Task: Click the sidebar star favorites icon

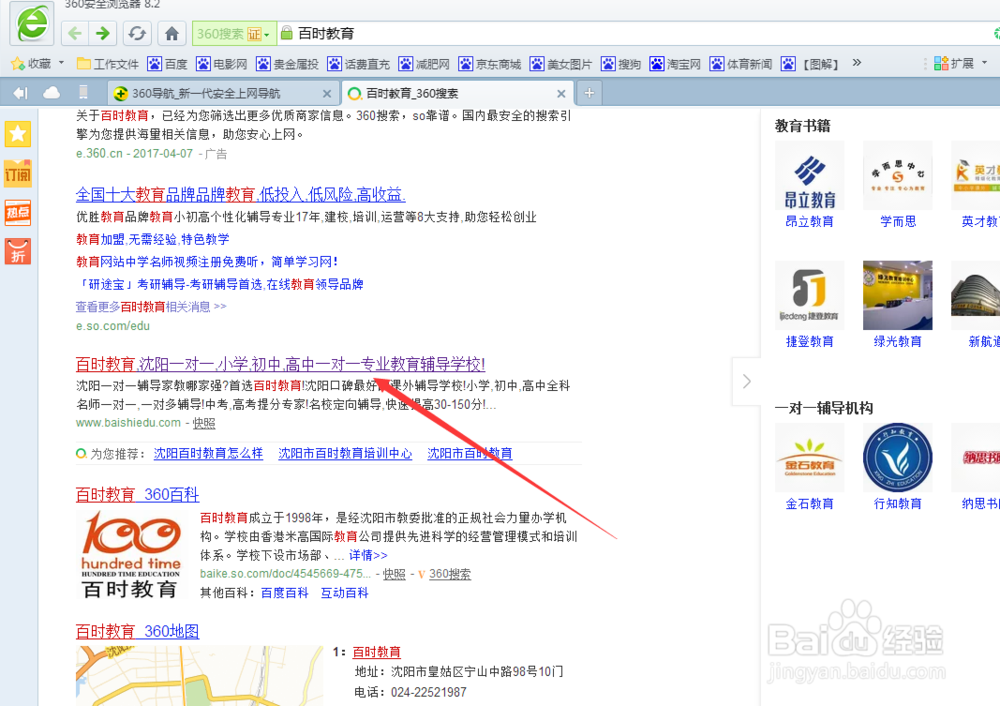Action: (18, 134)
